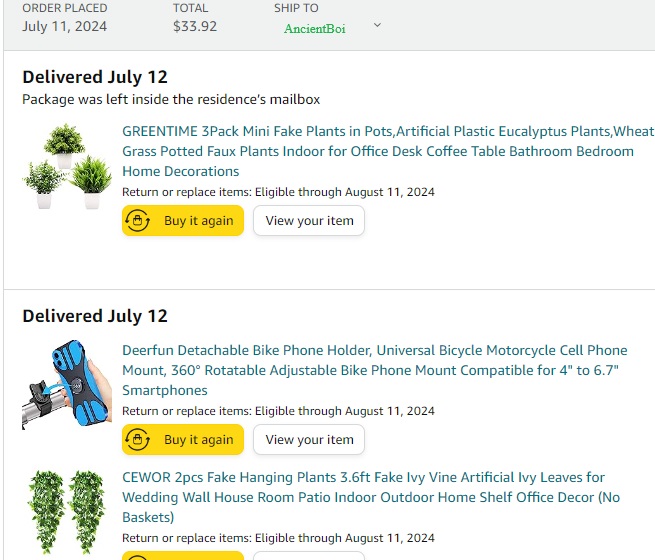Viewport: 655px width, 560px height.
Task: Click the partially visible CEWOR View your item button
Action: (x=309, y=556)
